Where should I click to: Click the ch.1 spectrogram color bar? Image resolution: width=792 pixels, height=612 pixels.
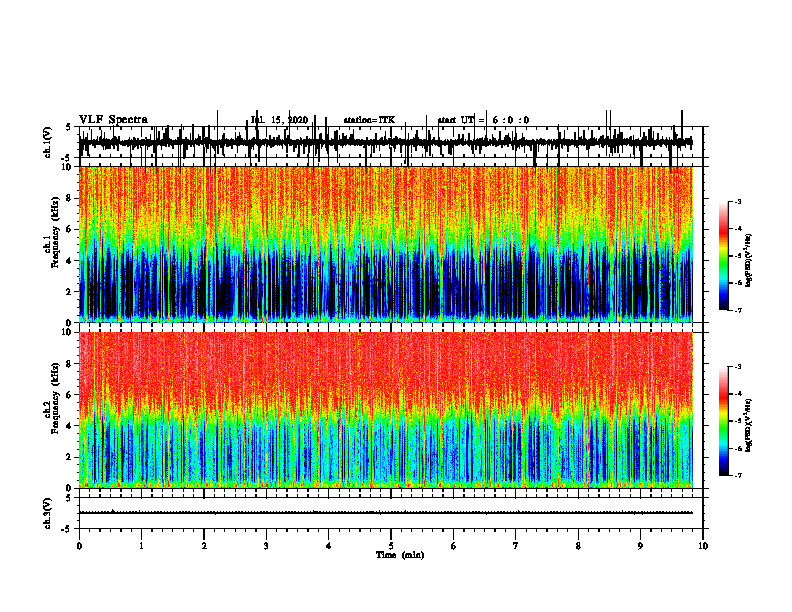click(x=723, y=256)
